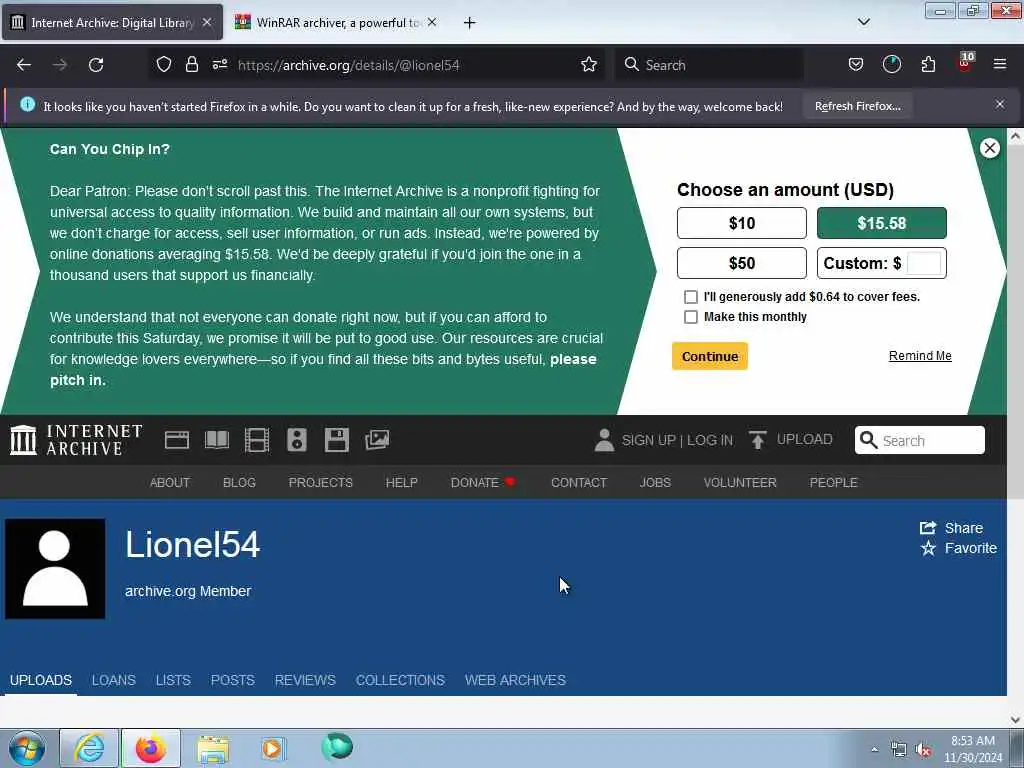Go back with the browser back arrow
Viewport: 1024px width, 768px height.
coord(24,65)
